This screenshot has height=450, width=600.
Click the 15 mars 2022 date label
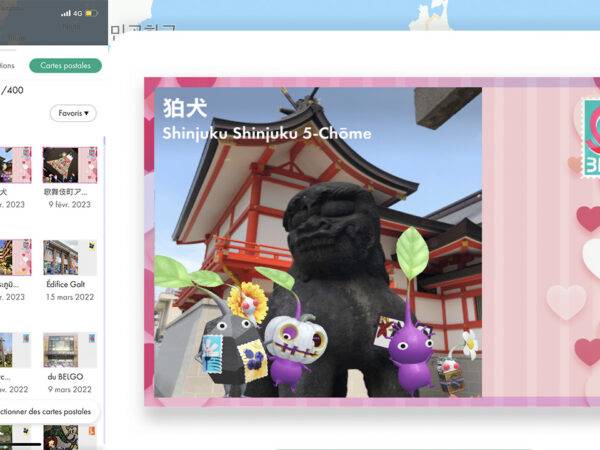coord(70,297)
